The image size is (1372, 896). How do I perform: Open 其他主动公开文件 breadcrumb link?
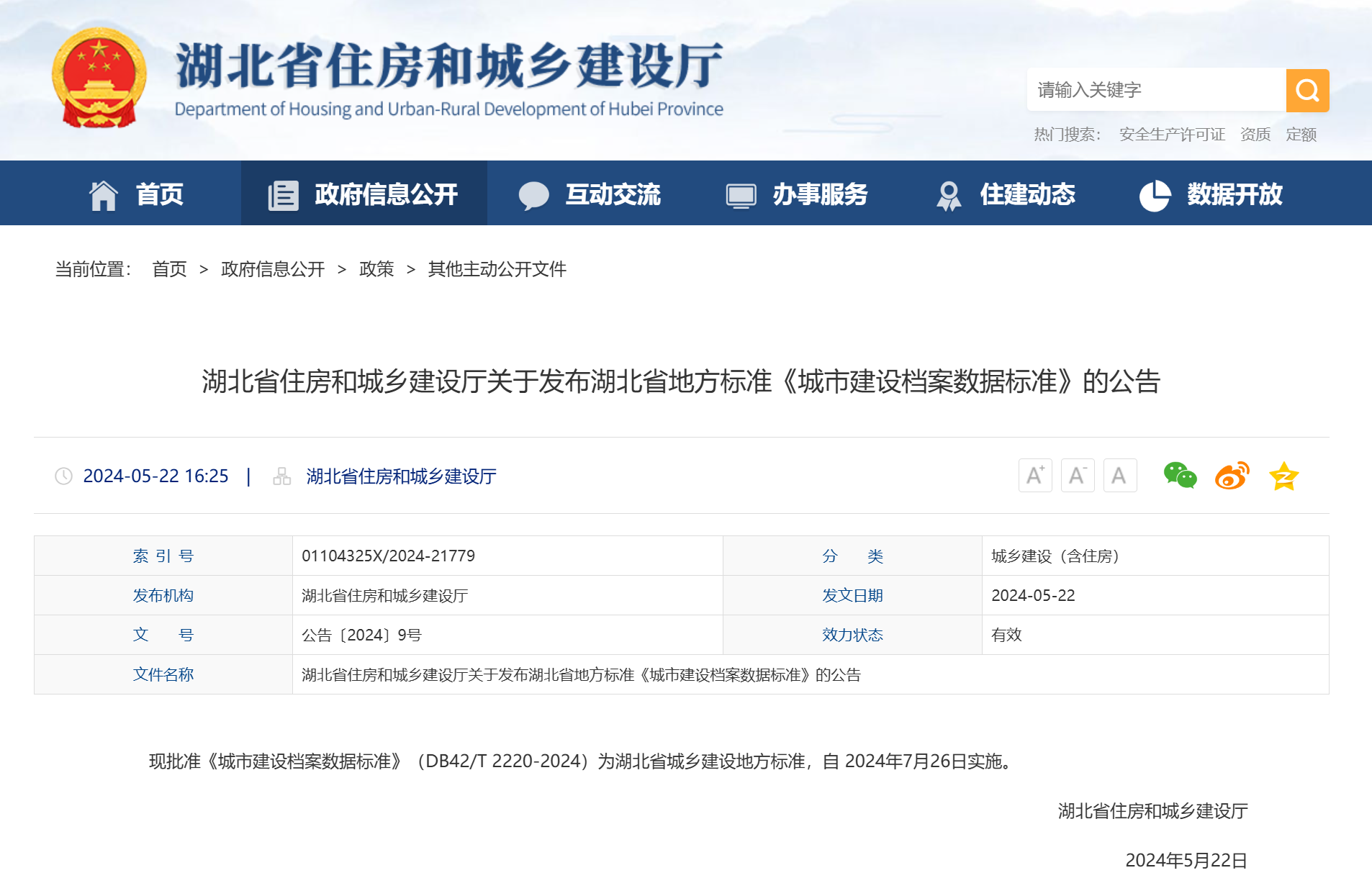(497, 269)
